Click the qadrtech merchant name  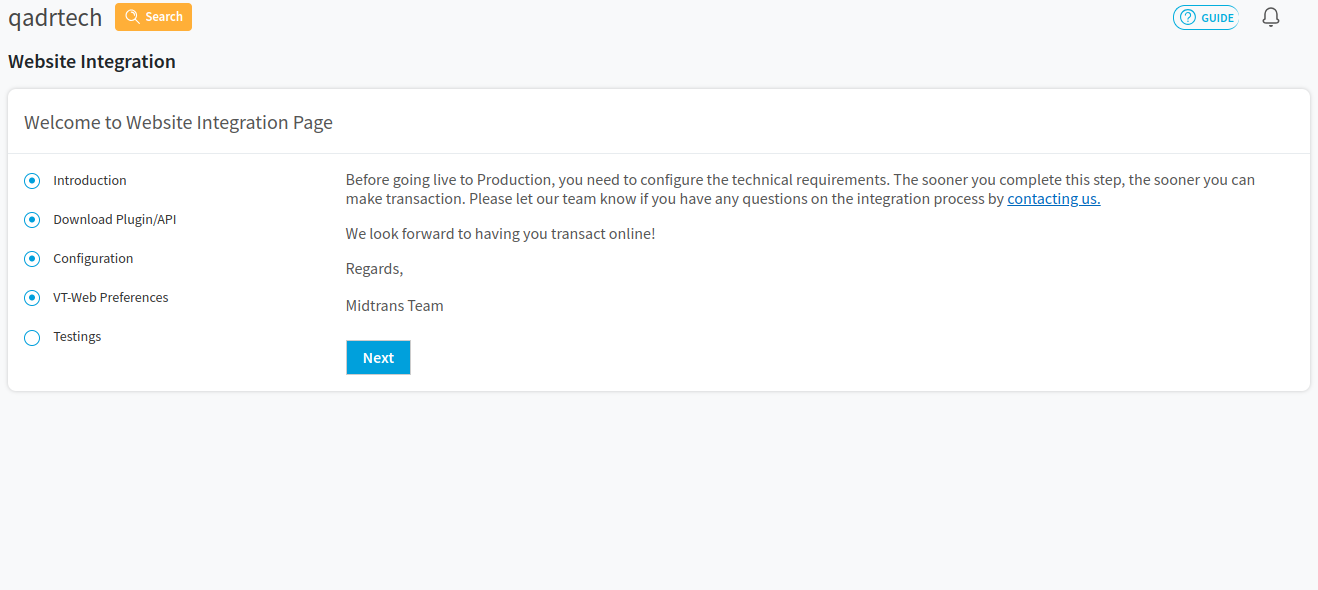[55, 17]
